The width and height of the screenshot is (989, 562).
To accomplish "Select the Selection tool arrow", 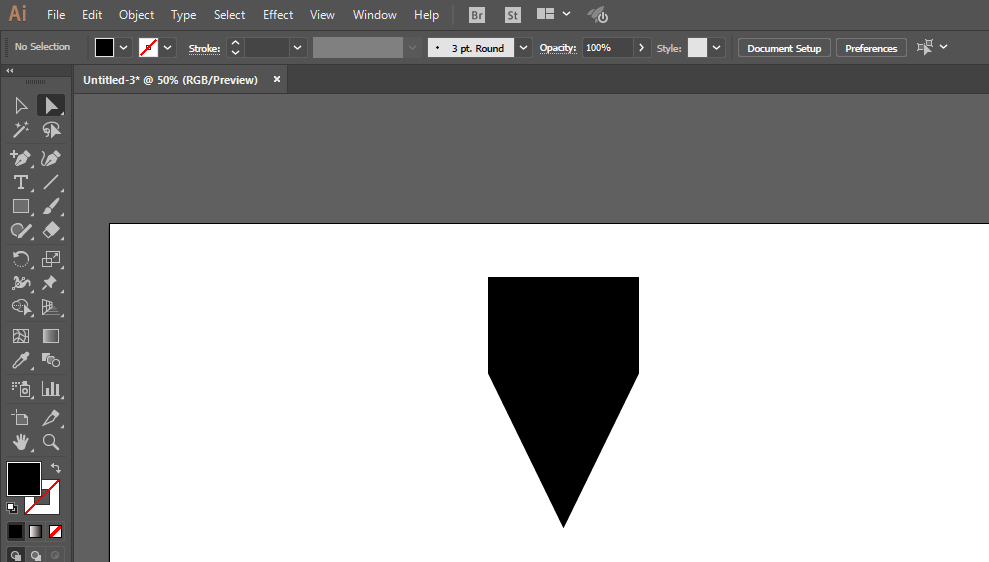I will coord(21,105).
